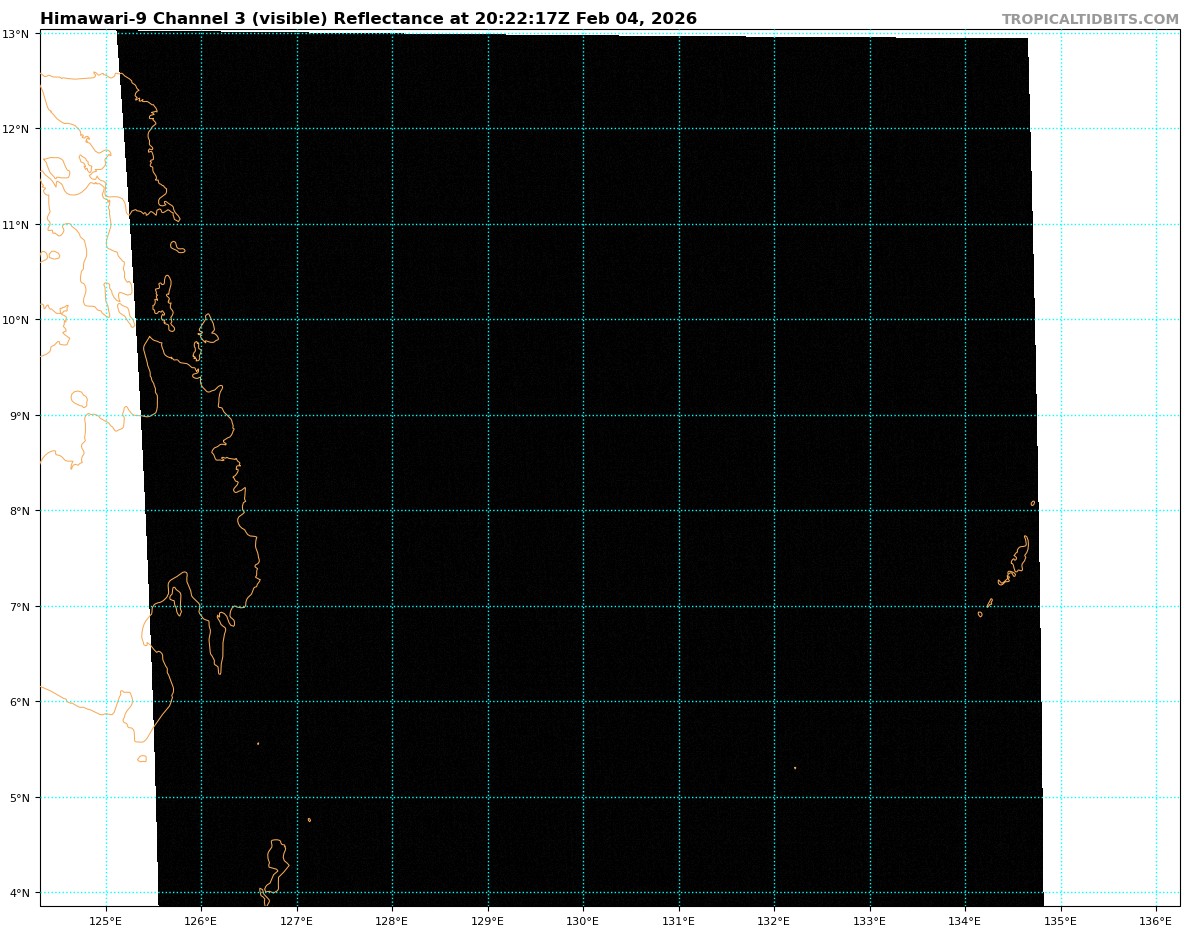Select the 125°E longitude axis label
Viewport: 1200px width, 929px height.
pyautogui.click(x=106, y=920)
